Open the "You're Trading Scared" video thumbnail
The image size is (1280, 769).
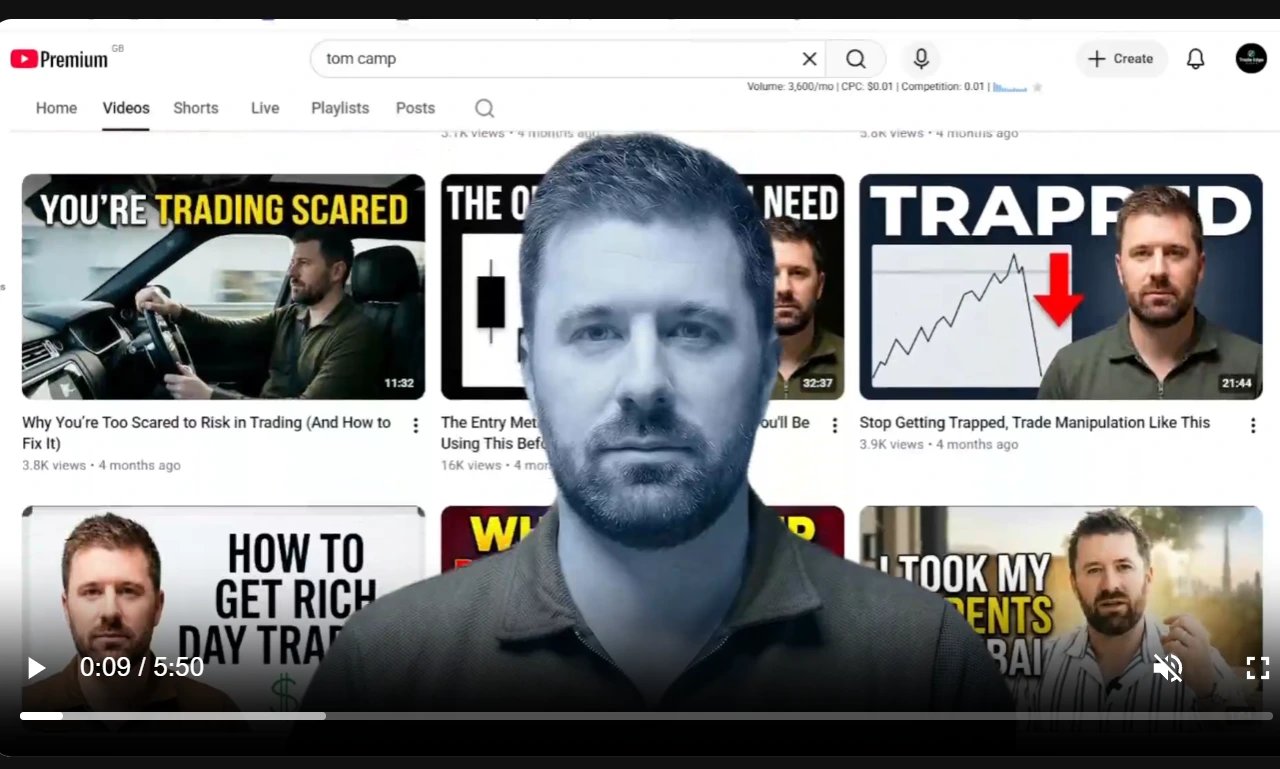223,287
